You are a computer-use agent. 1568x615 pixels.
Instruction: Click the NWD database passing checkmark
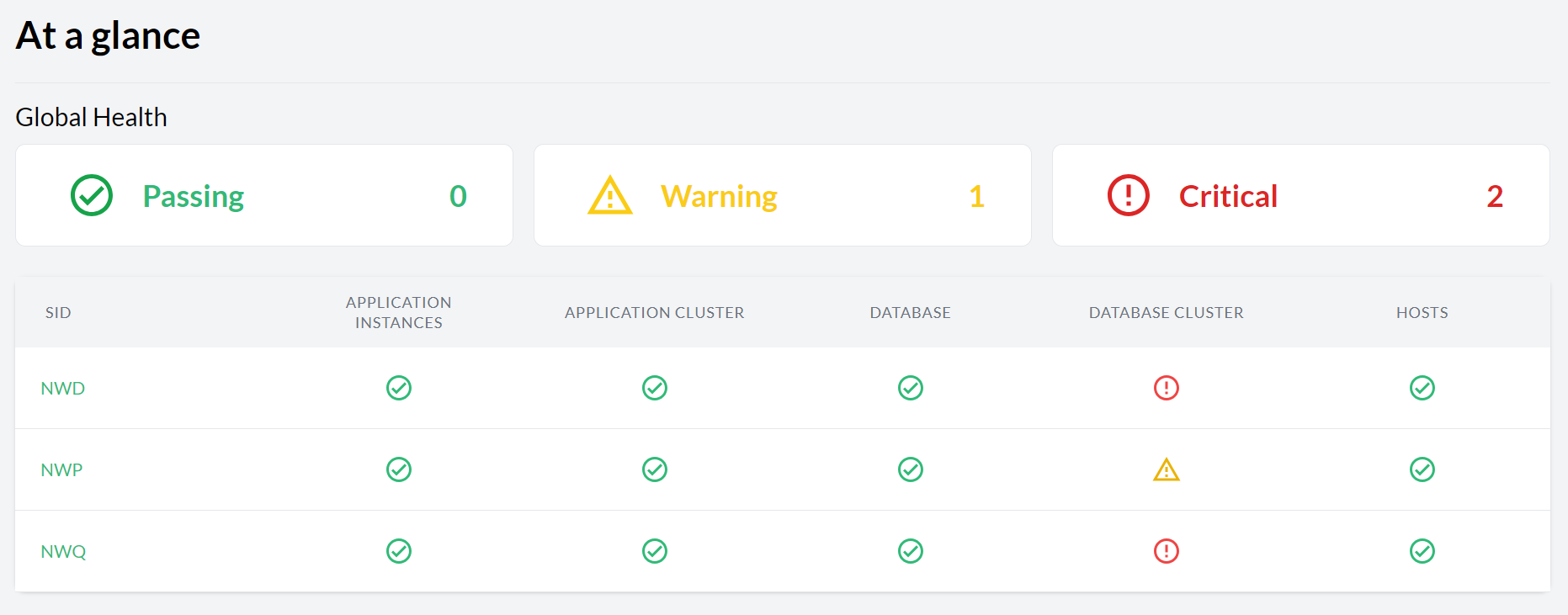click(x=910, y=388)
